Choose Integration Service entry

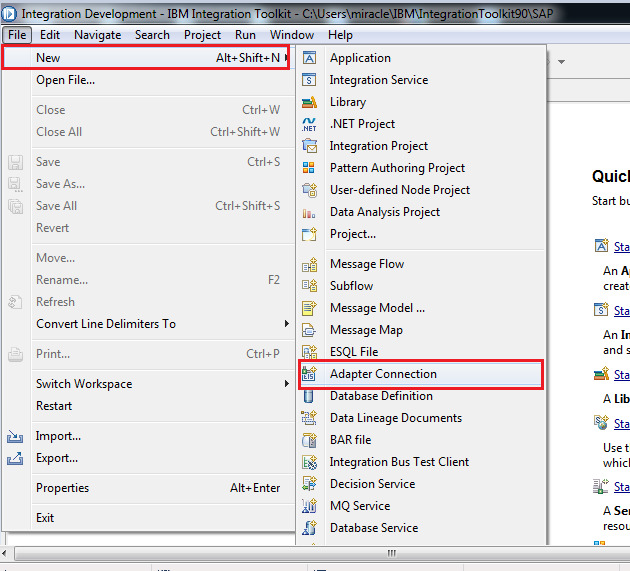click(x=421, y=80)
